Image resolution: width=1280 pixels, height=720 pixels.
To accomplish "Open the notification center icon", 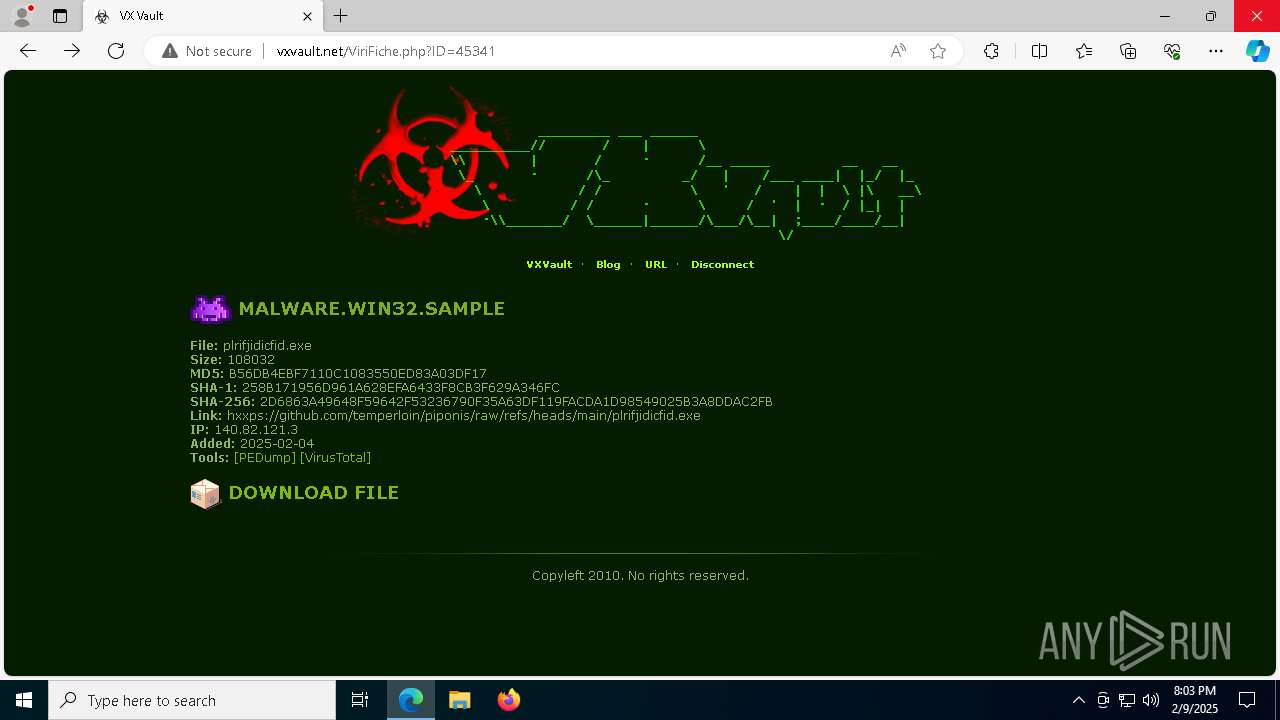I will (1247, 700).
